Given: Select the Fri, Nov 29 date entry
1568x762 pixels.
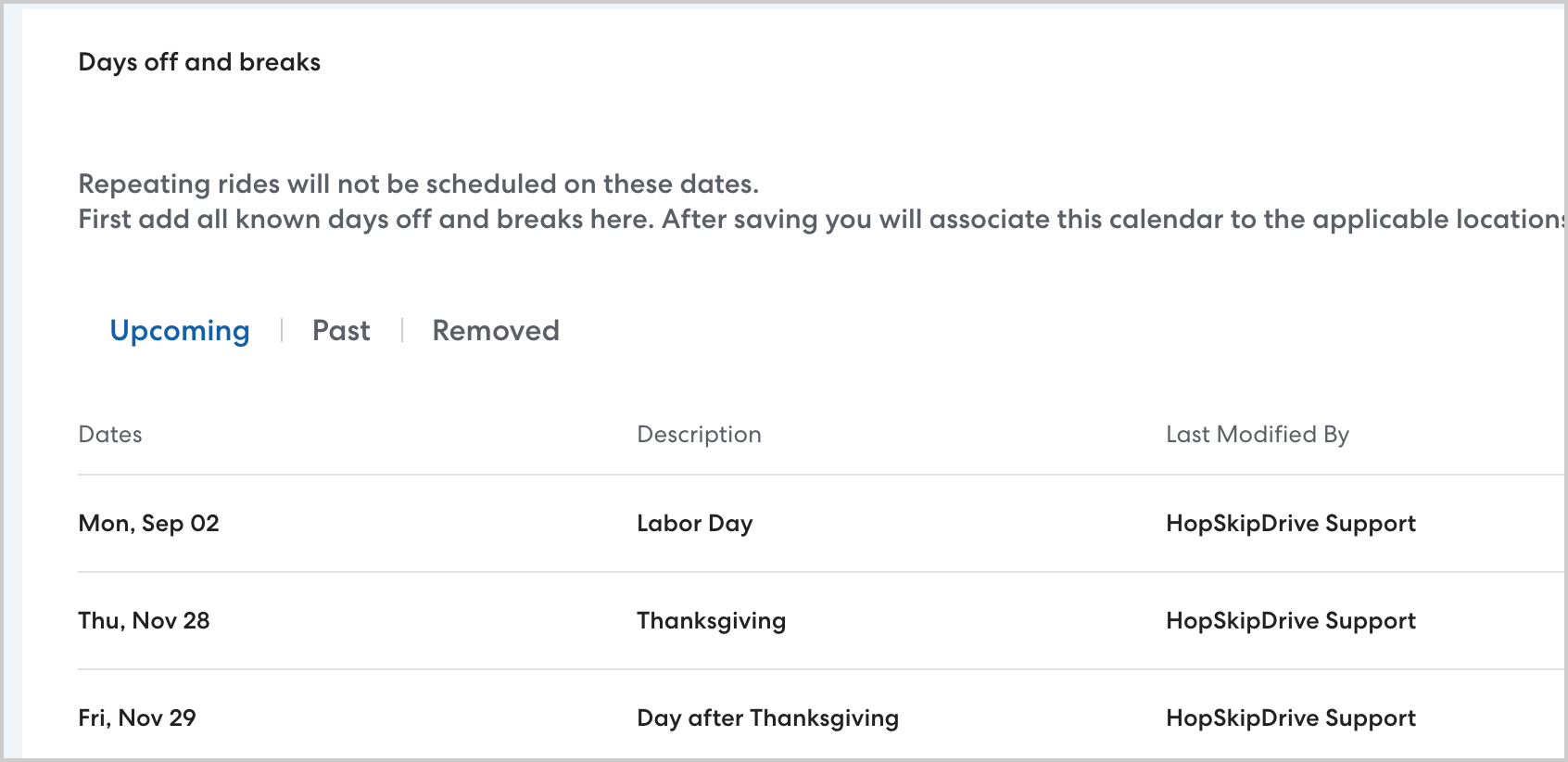Looking at the screenshot, I should tap(137, 718).
